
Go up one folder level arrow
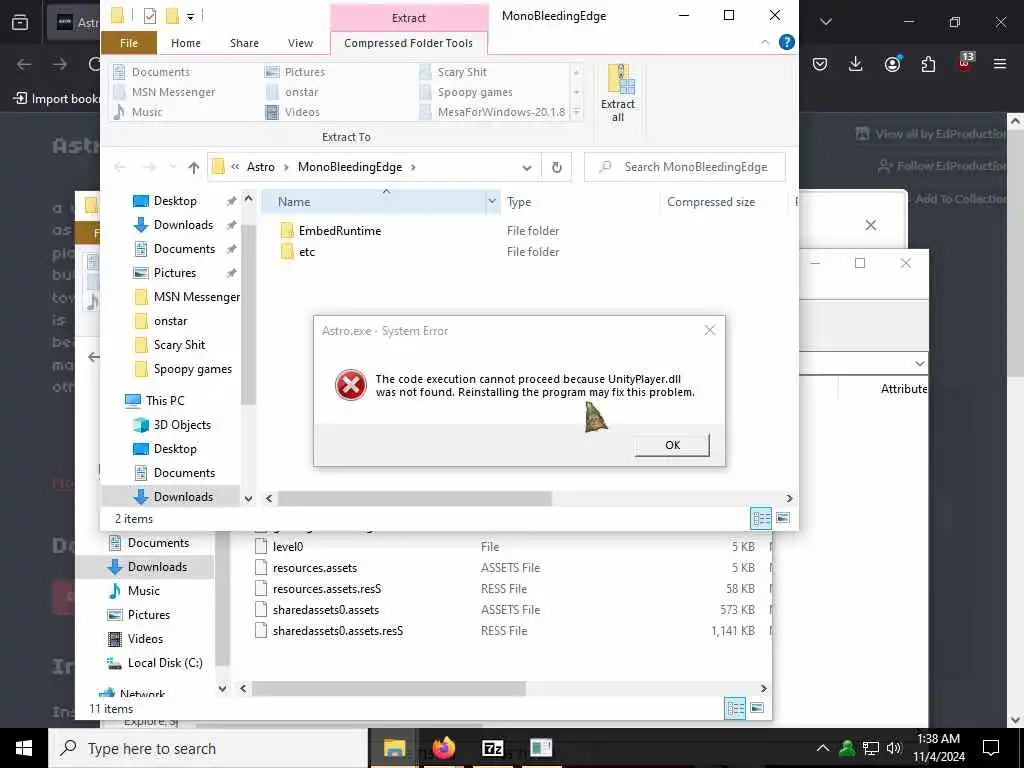pyautogui.click(x=193, y=167)
